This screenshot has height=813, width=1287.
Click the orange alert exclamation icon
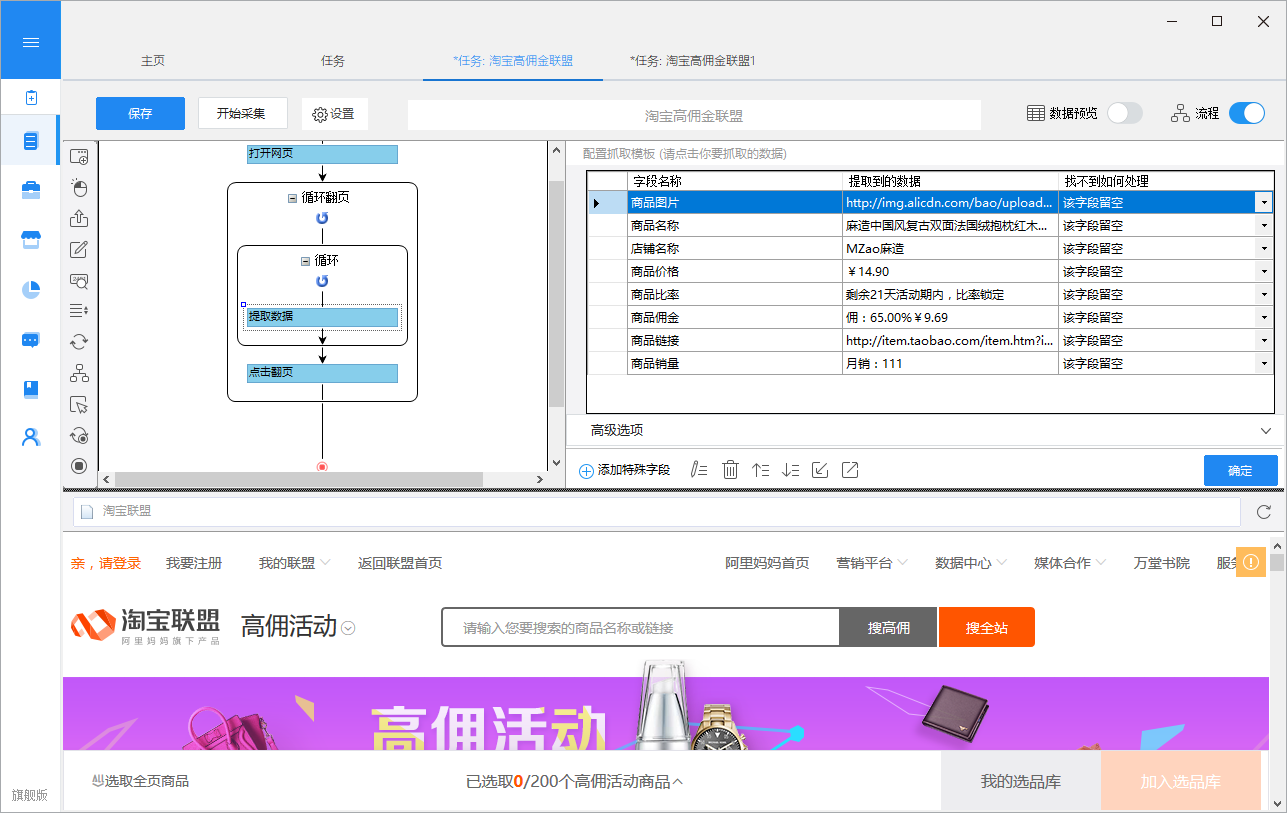[x=1251, y=563]
